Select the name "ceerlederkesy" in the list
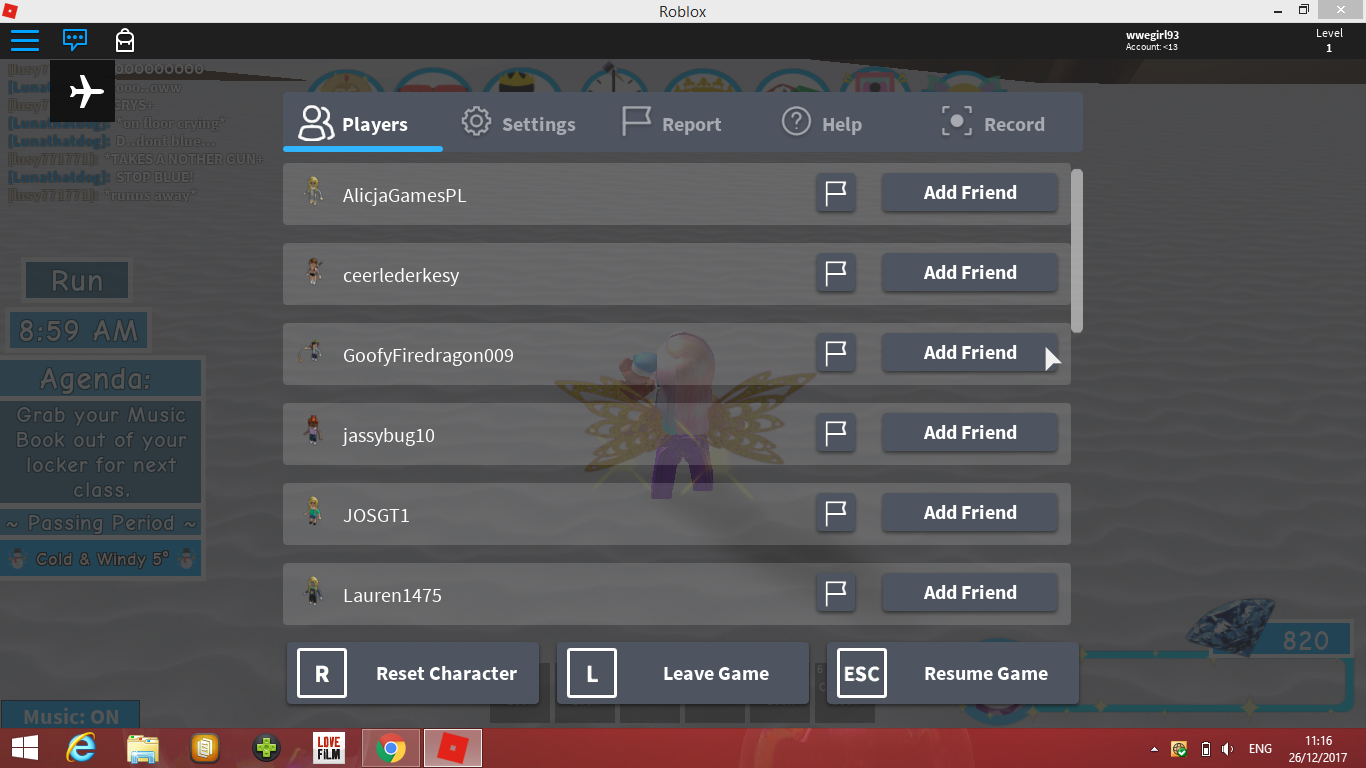 [x=401, y=275]
